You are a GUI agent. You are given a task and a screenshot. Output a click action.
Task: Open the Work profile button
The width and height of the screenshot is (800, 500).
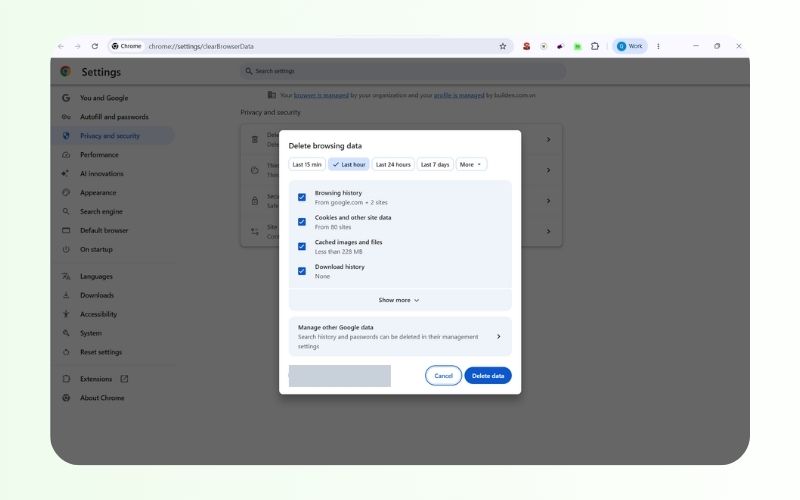(630, 46)
